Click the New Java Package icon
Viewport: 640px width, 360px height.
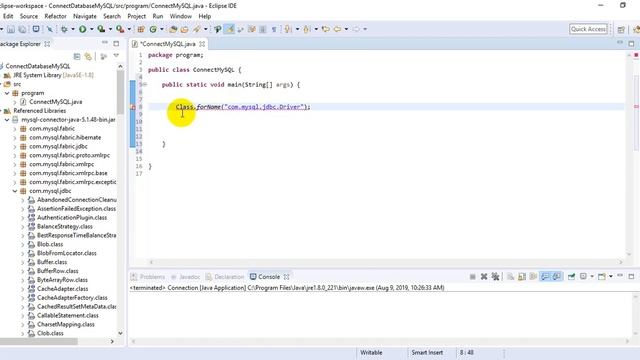click(141, 29)
